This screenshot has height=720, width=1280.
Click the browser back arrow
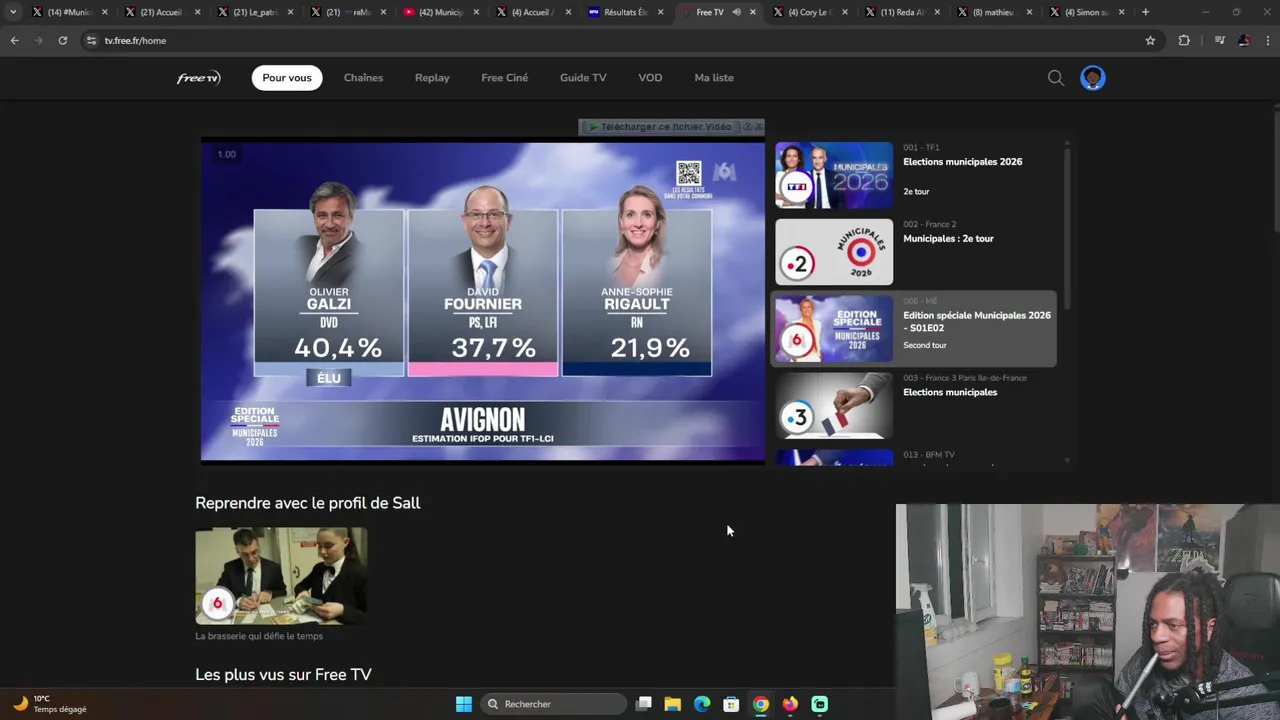point(14,40)
